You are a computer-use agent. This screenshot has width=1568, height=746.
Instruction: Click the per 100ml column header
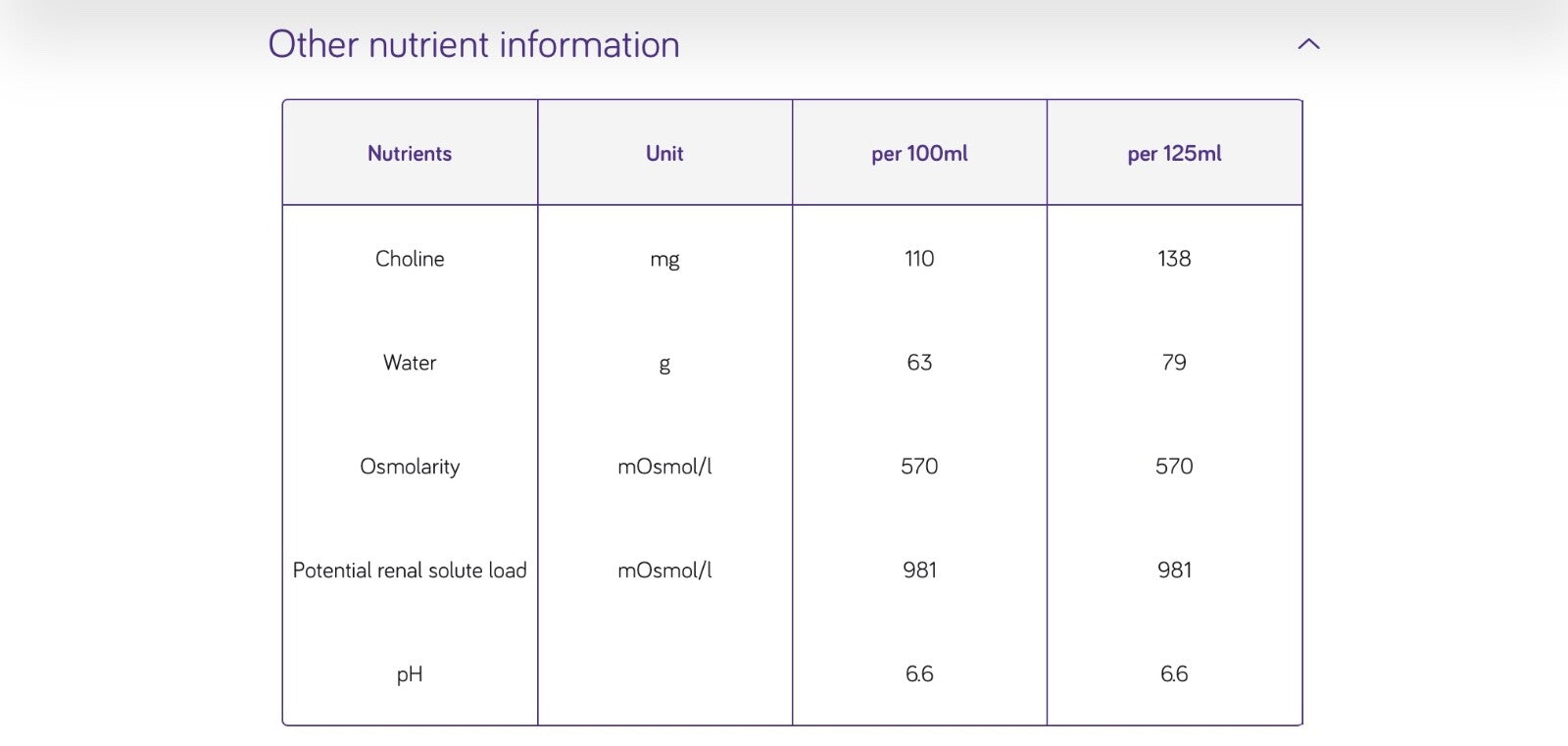pyautogui.click(x=919, y=154)
